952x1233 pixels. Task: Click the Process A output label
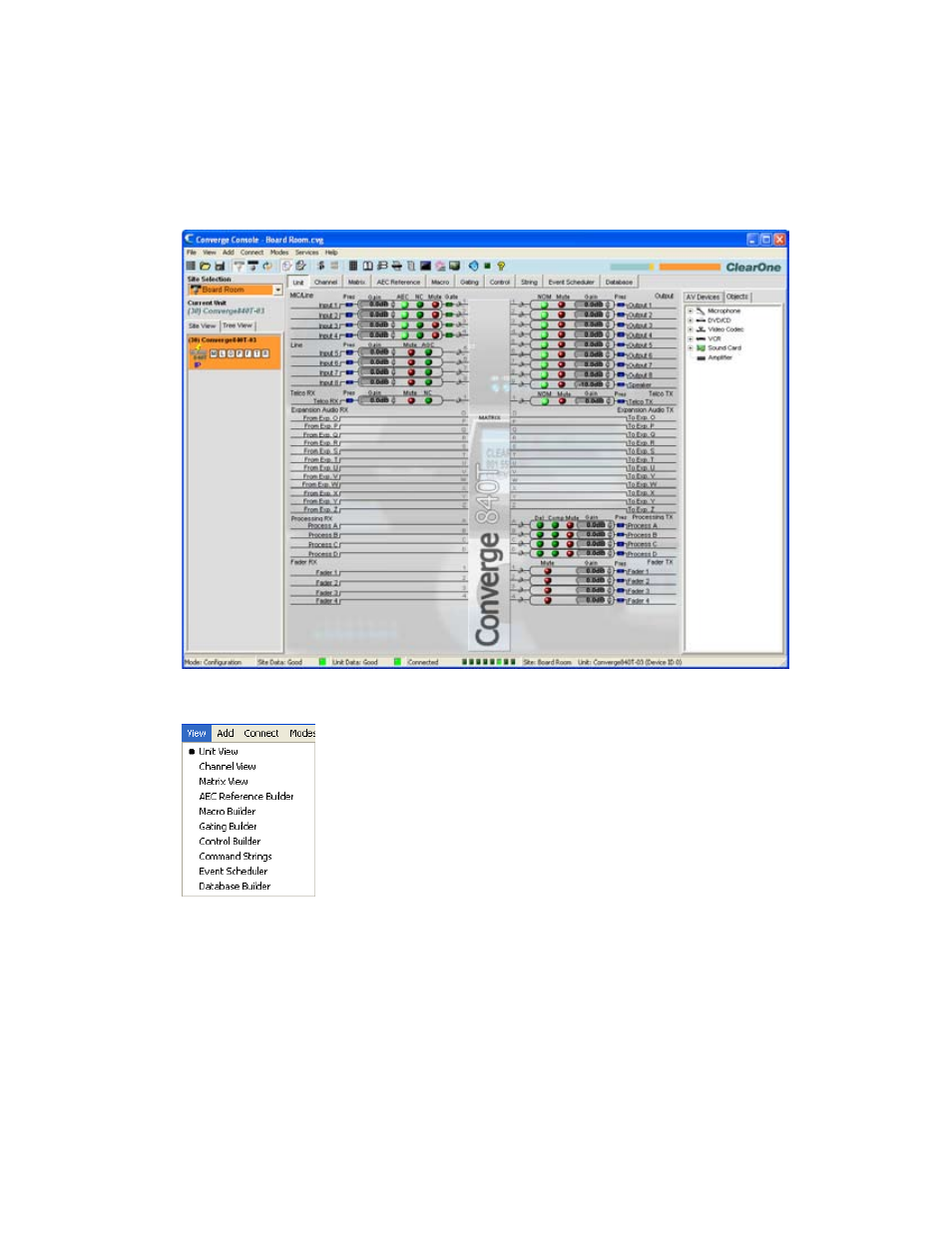[642, 525]
